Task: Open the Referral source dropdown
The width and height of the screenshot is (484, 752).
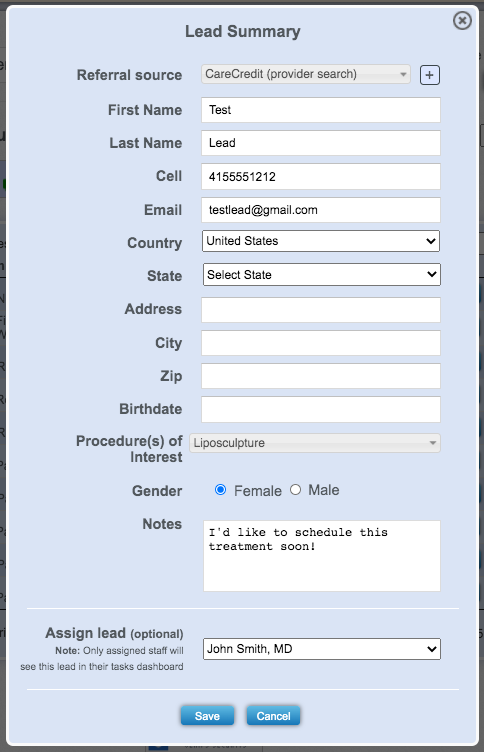Action: tap(306, 74)
